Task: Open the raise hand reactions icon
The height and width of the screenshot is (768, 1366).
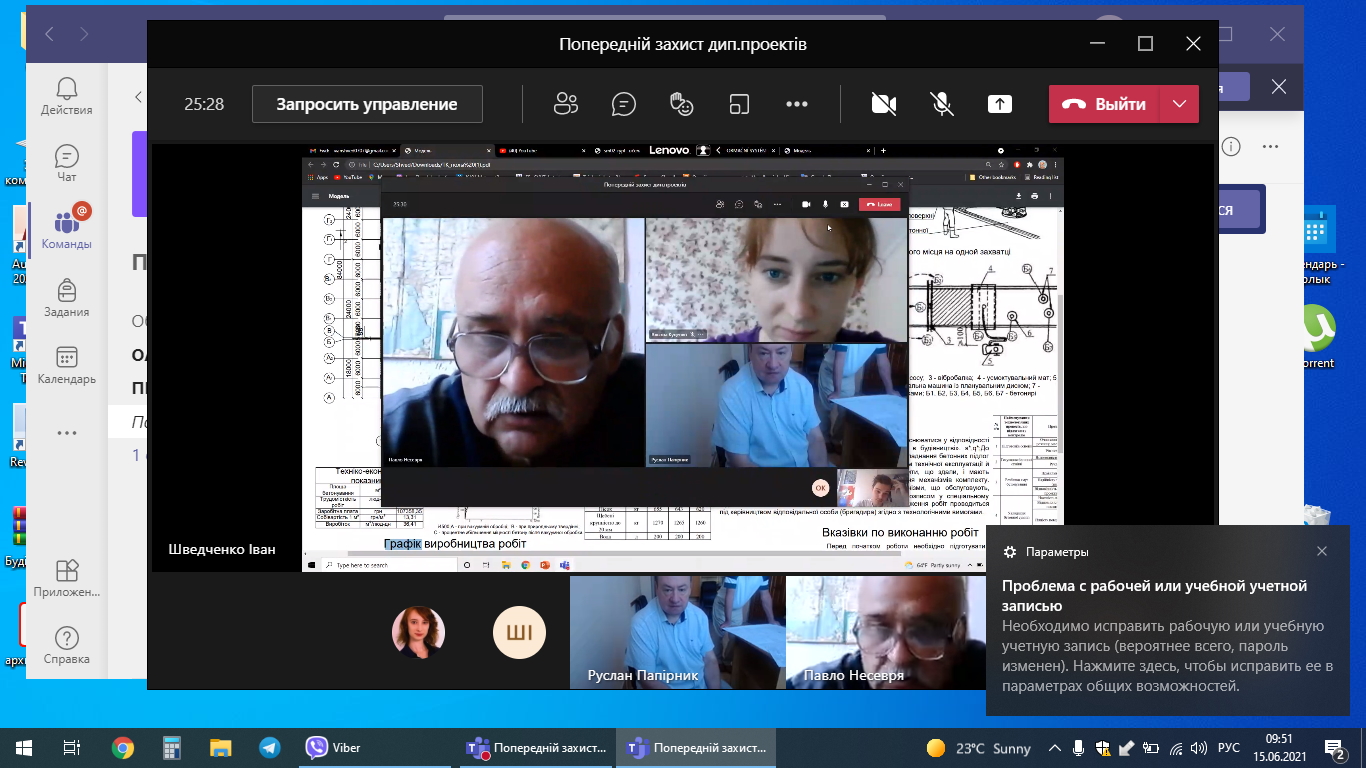Action: [x=681, y=104]
